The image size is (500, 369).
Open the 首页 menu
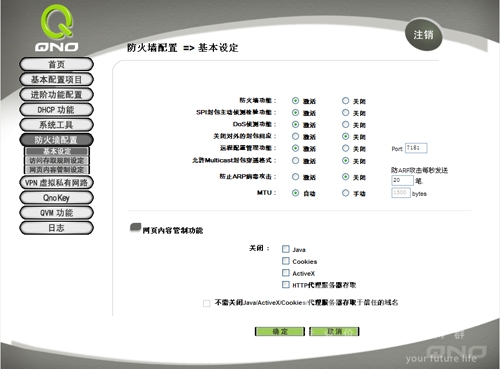(x=56, y=64)
